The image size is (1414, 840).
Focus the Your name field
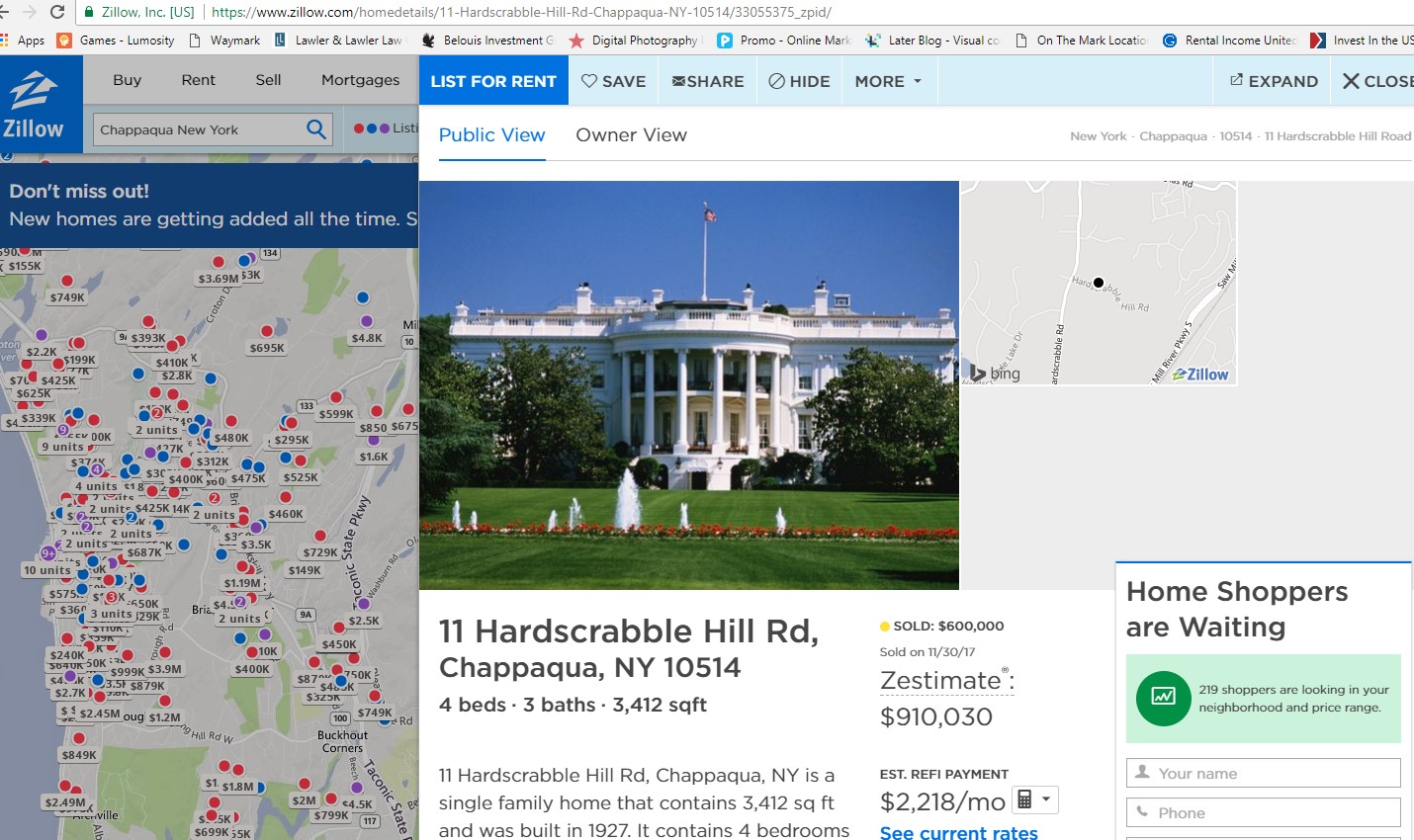tap(1263, 773)
